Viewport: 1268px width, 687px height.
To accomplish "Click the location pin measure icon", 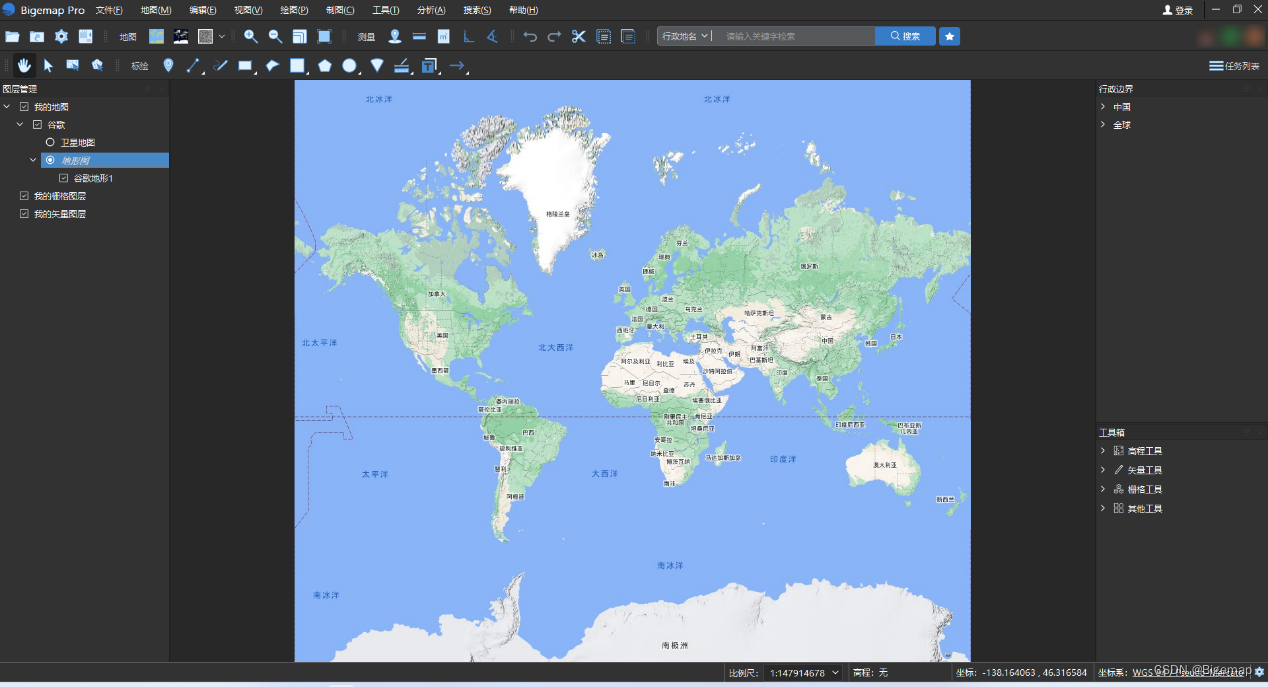I will (395, 37).
